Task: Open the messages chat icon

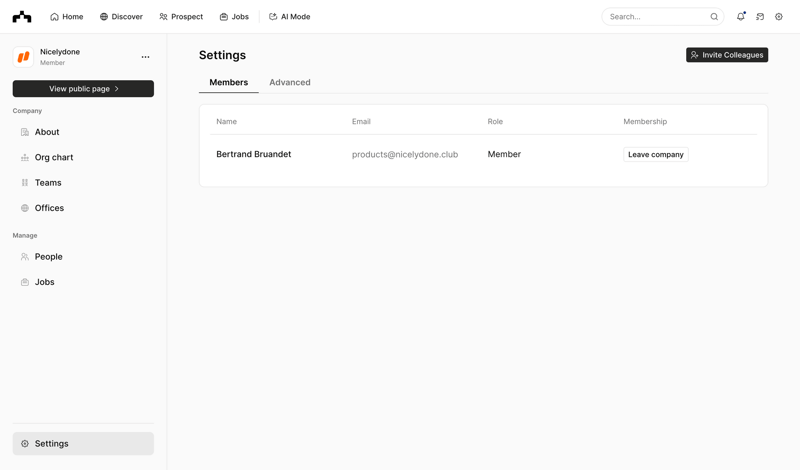Action: coord(760,17)
